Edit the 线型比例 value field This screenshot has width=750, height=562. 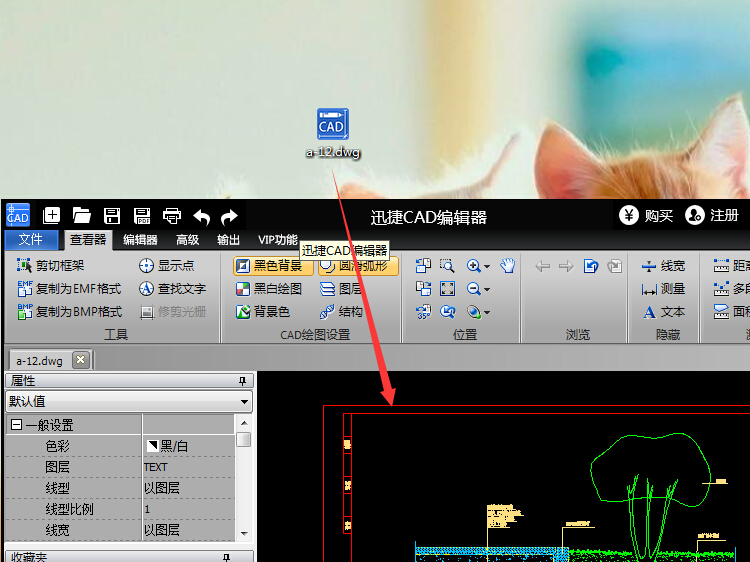[188, 509]
